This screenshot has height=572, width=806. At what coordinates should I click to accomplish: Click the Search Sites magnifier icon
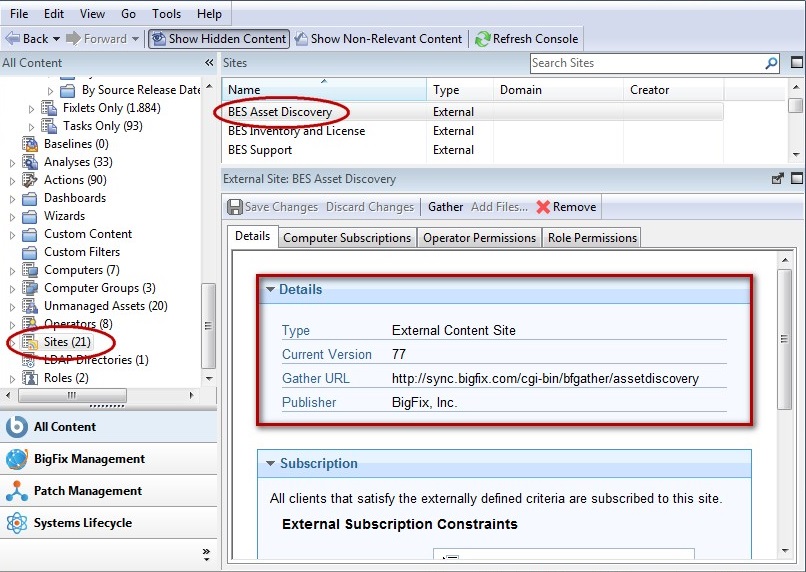tap(771, 63)
